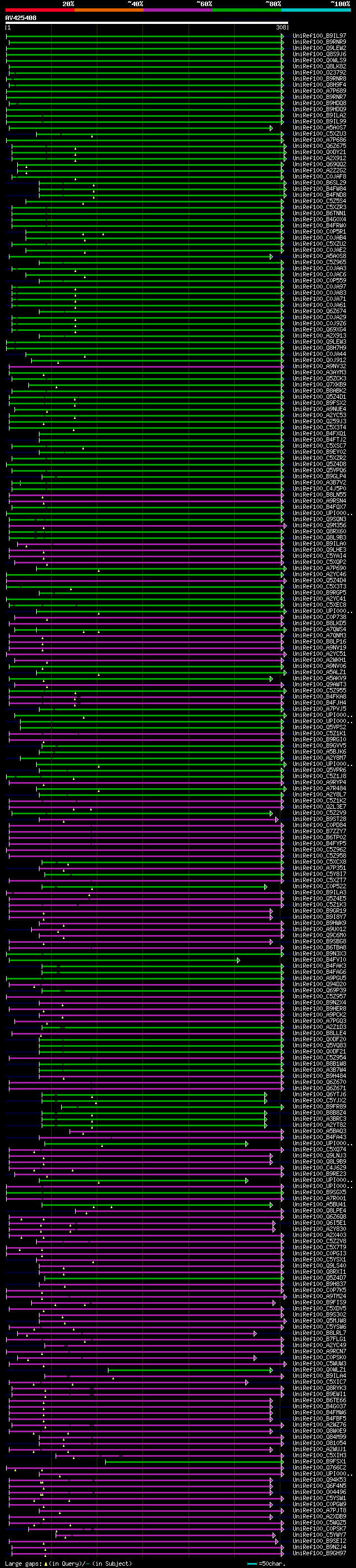
Task: Select the UniRef100_Q6Z675 label
Action: click(x=319, y=146)
